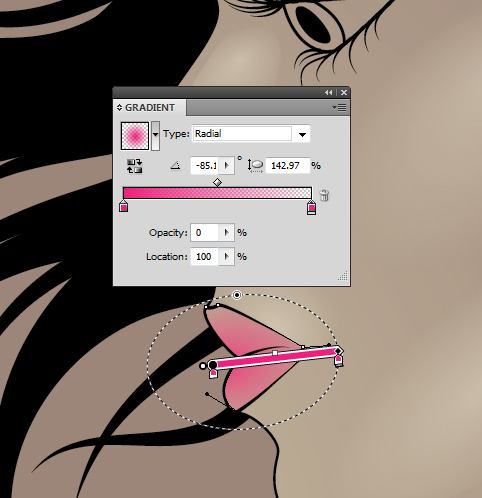Open the gradient swatch preset dropdown
The image size is (482, 498).
click(x=155, y=135)
